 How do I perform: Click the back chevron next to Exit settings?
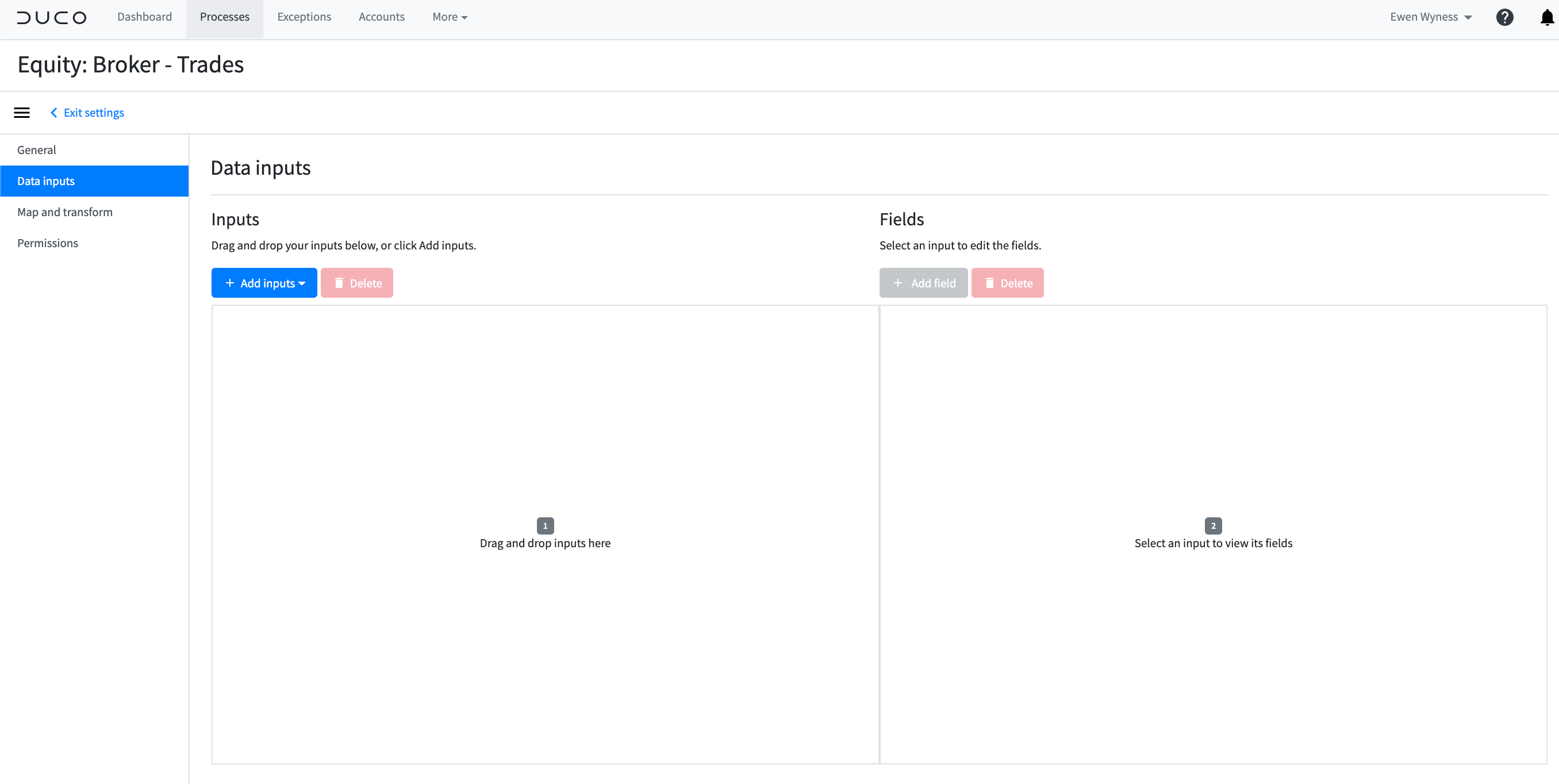pyautogui.click(x=54, y=113)
